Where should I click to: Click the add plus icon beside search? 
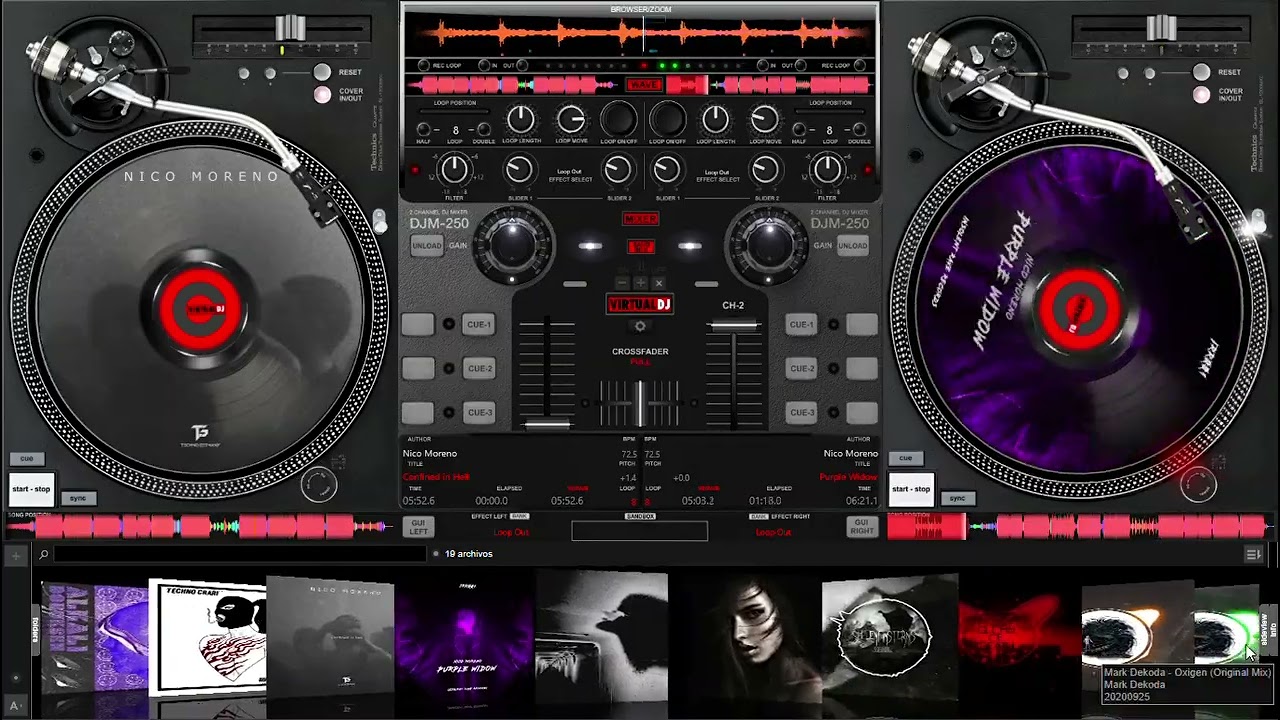(x=16, y=554)
